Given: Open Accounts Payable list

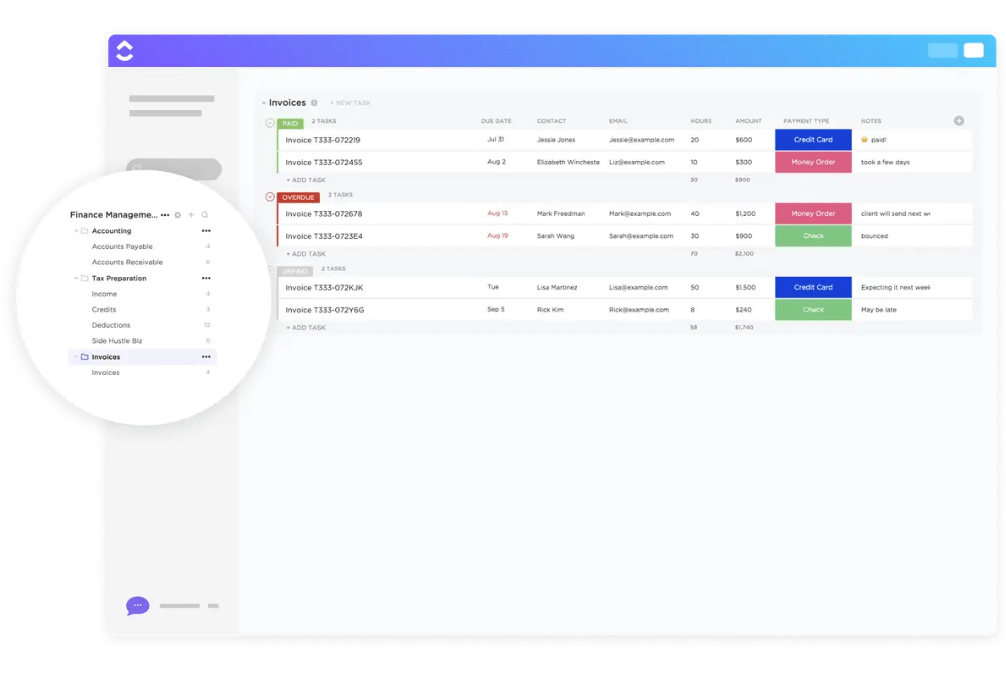Looking at the screenshot, I should point(122,246).
